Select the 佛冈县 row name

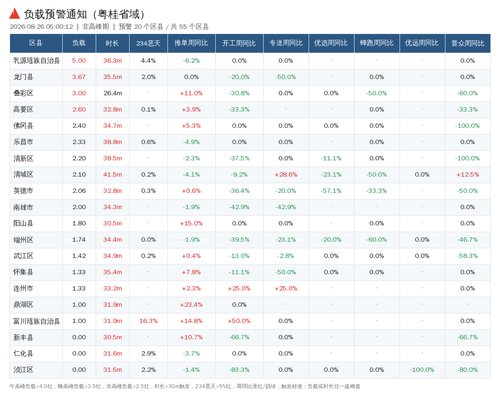coord(23,126)
